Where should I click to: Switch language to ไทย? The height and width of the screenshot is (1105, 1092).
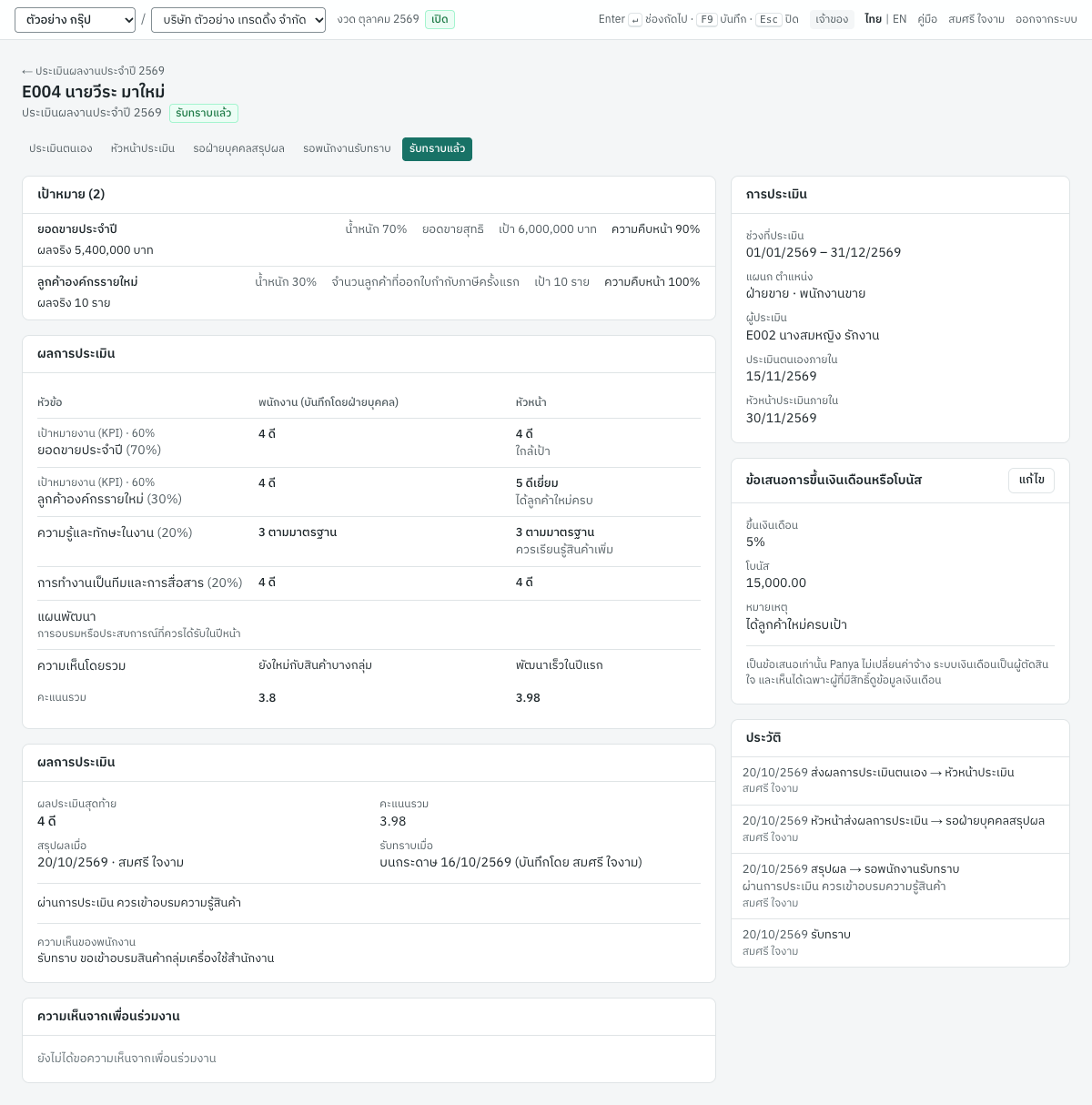(873, 19)
